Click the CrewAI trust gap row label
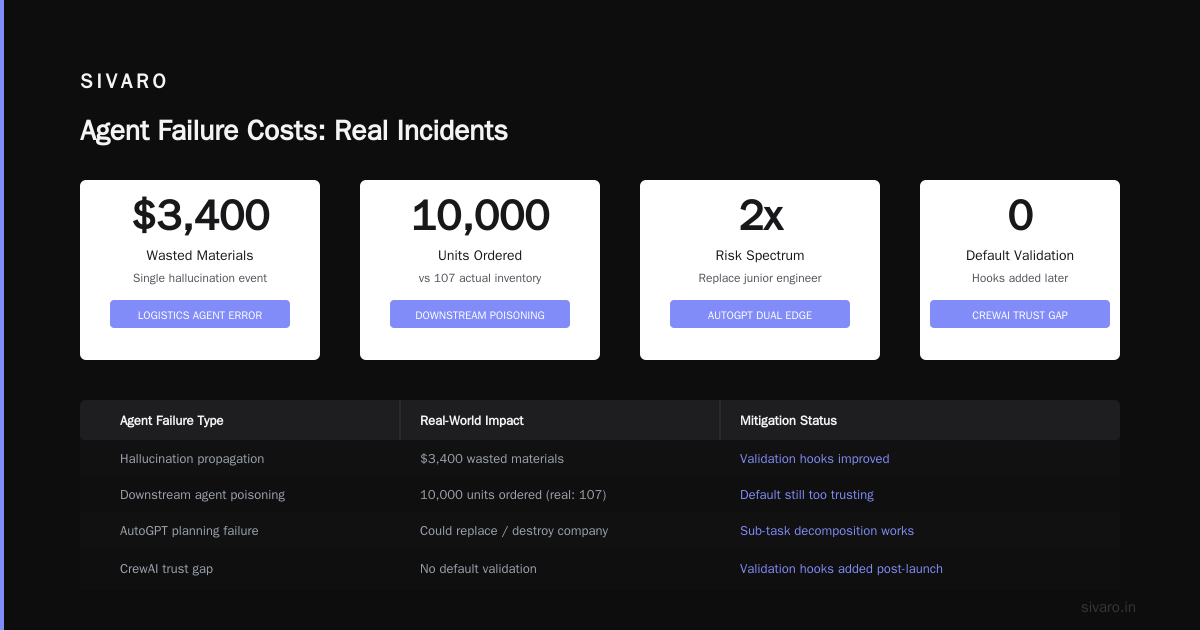The width and height of the screenshot is (1200, 630). (166, 569)
